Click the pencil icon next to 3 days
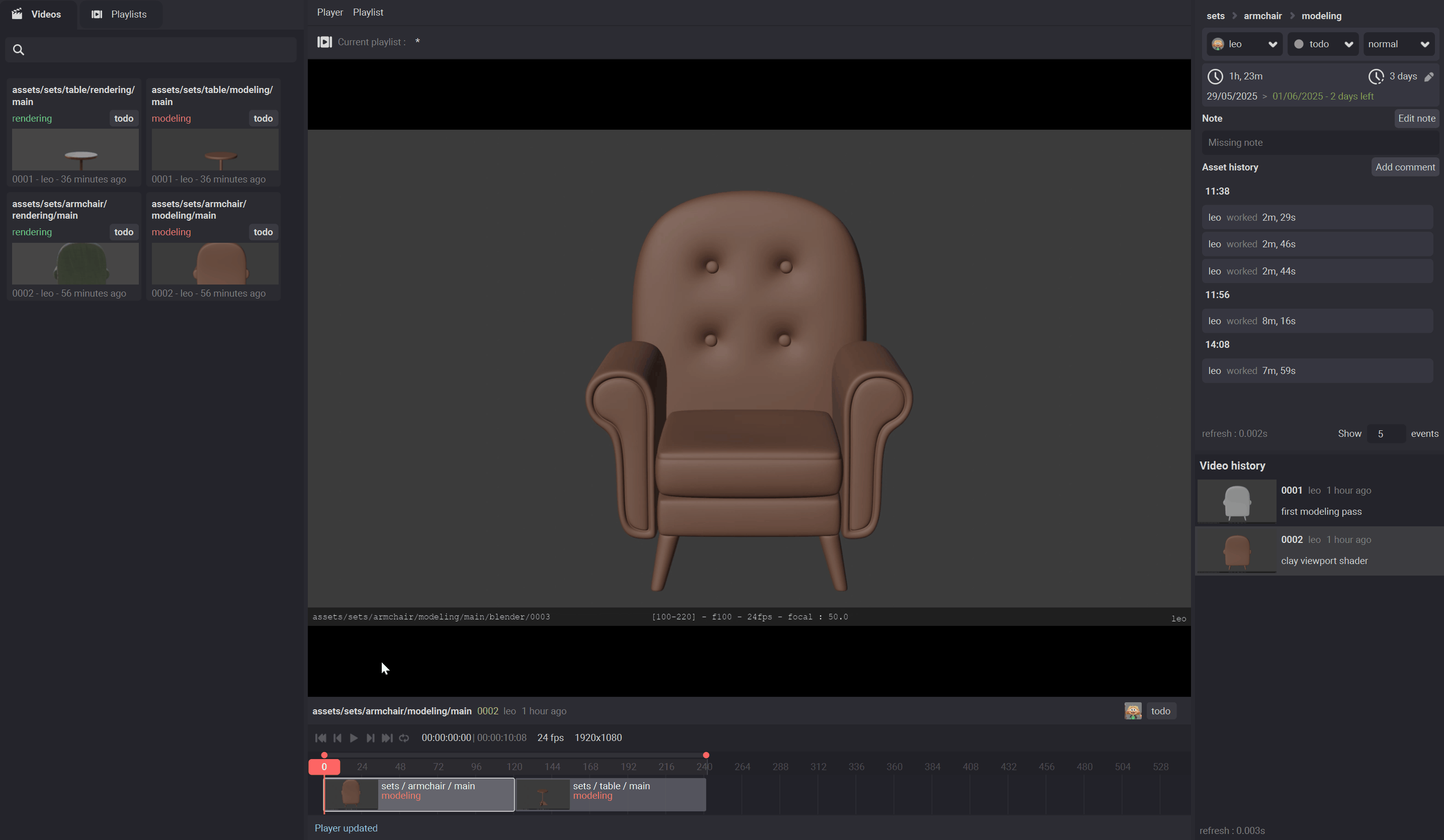 pos(1429,77)
